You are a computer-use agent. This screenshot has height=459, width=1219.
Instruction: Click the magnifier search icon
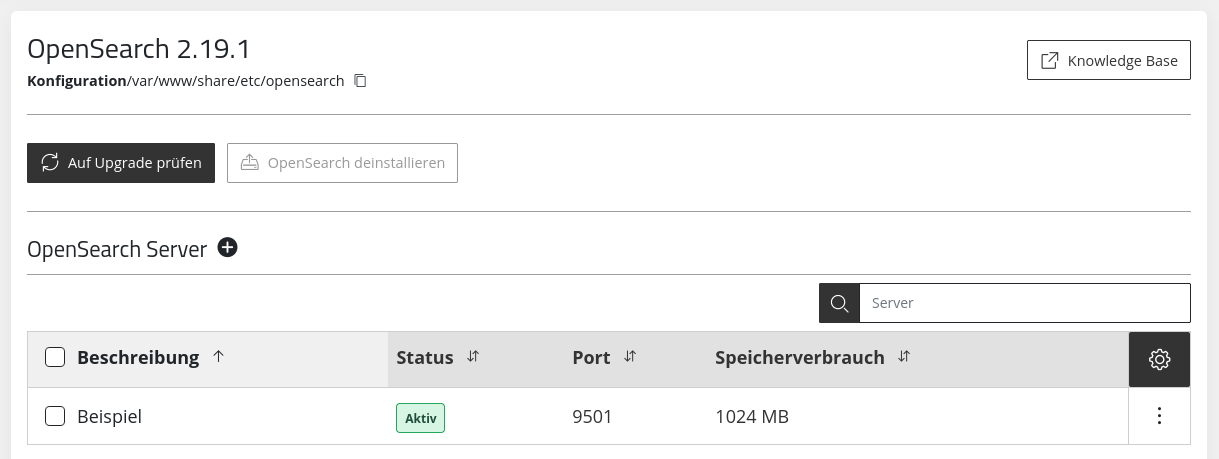[839, 303]
